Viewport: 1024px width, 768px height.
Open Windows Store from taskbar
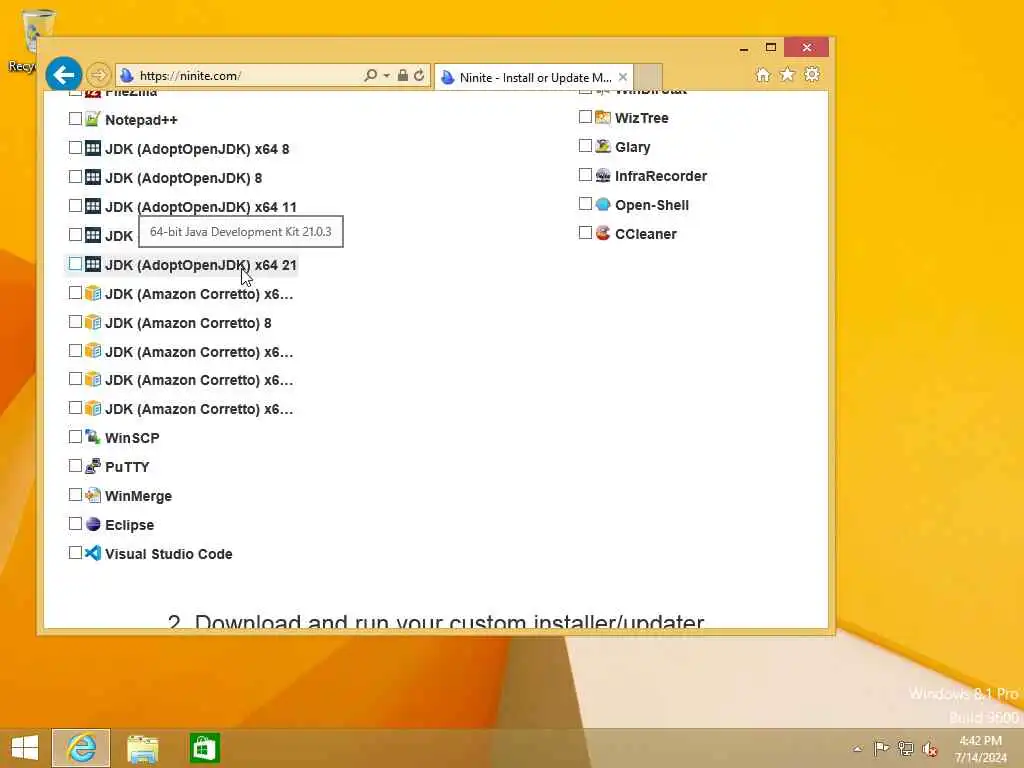pyautogui.click(x=204, y=748)
